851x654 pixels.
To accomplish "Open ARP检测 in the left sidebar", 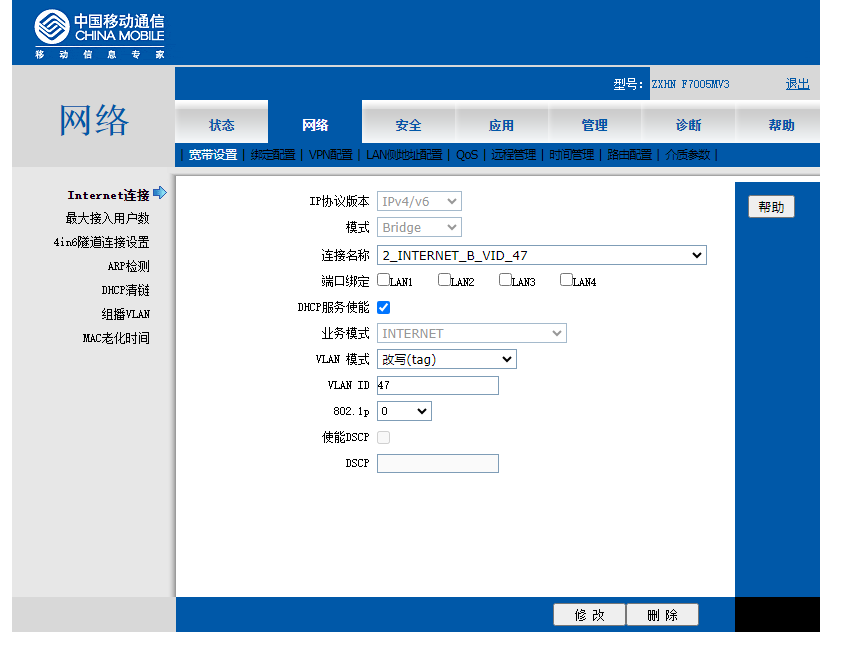I will pos(128,266).
